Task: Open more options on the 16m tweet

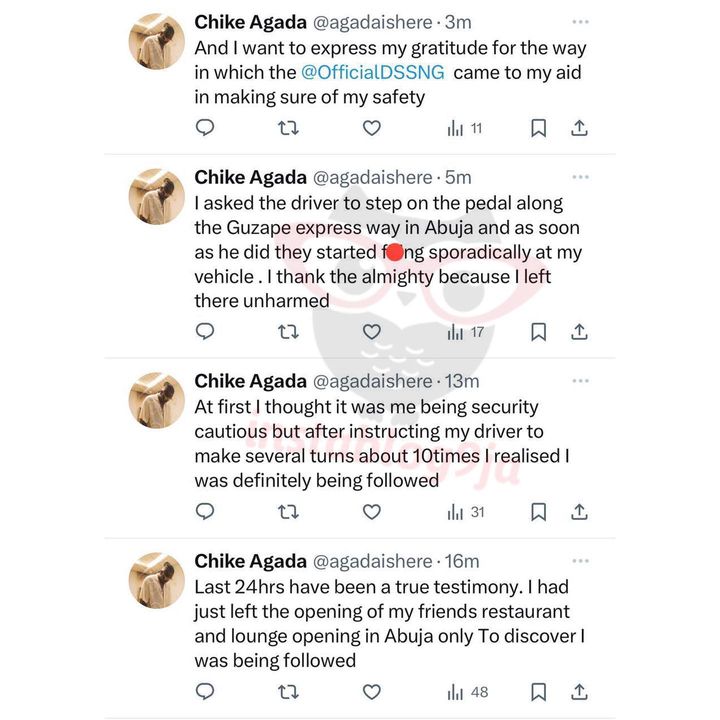Action: click(x=579, y=562)
